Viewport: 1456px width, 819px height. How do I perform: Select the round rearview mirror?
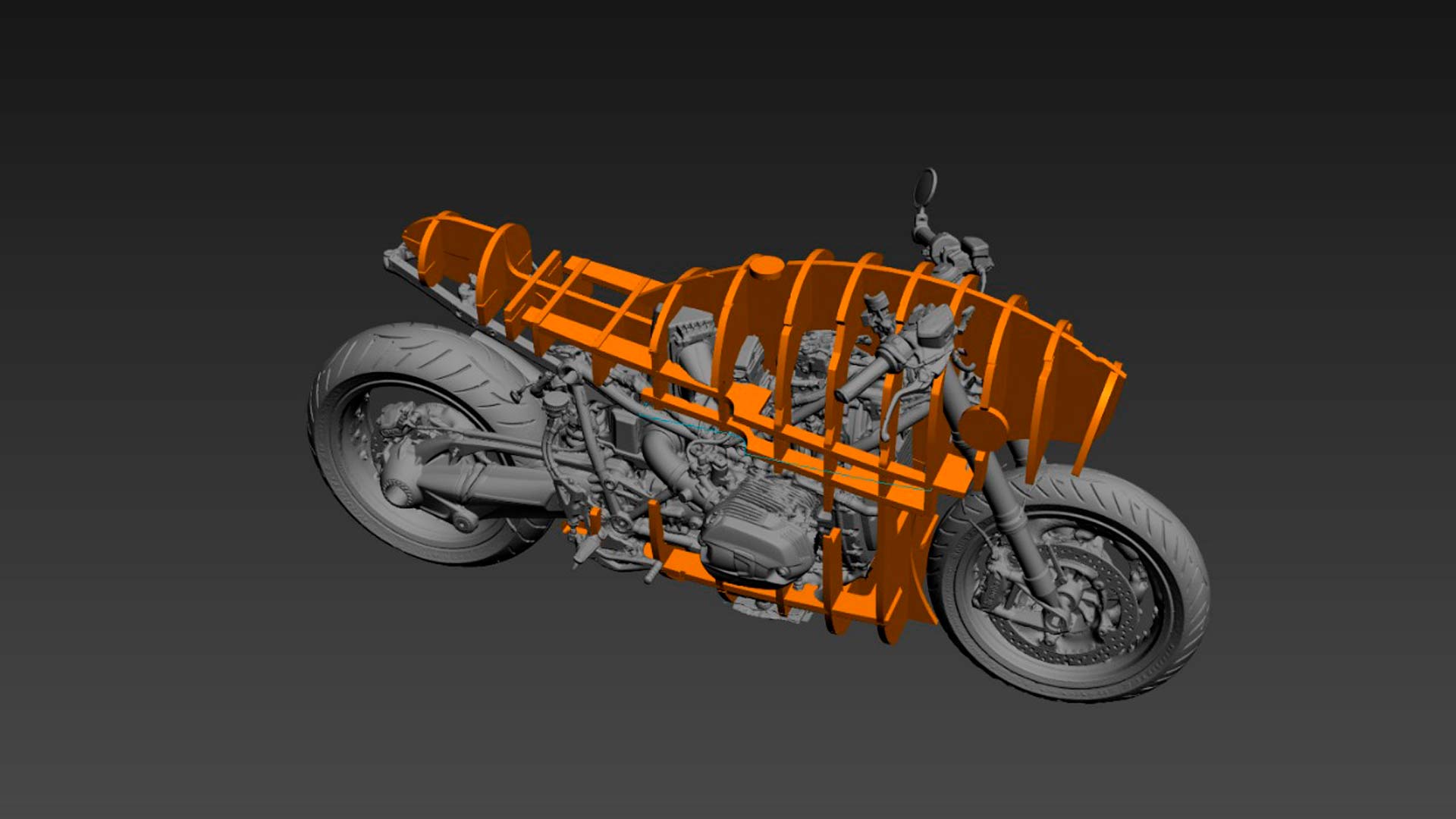(927, 186)
